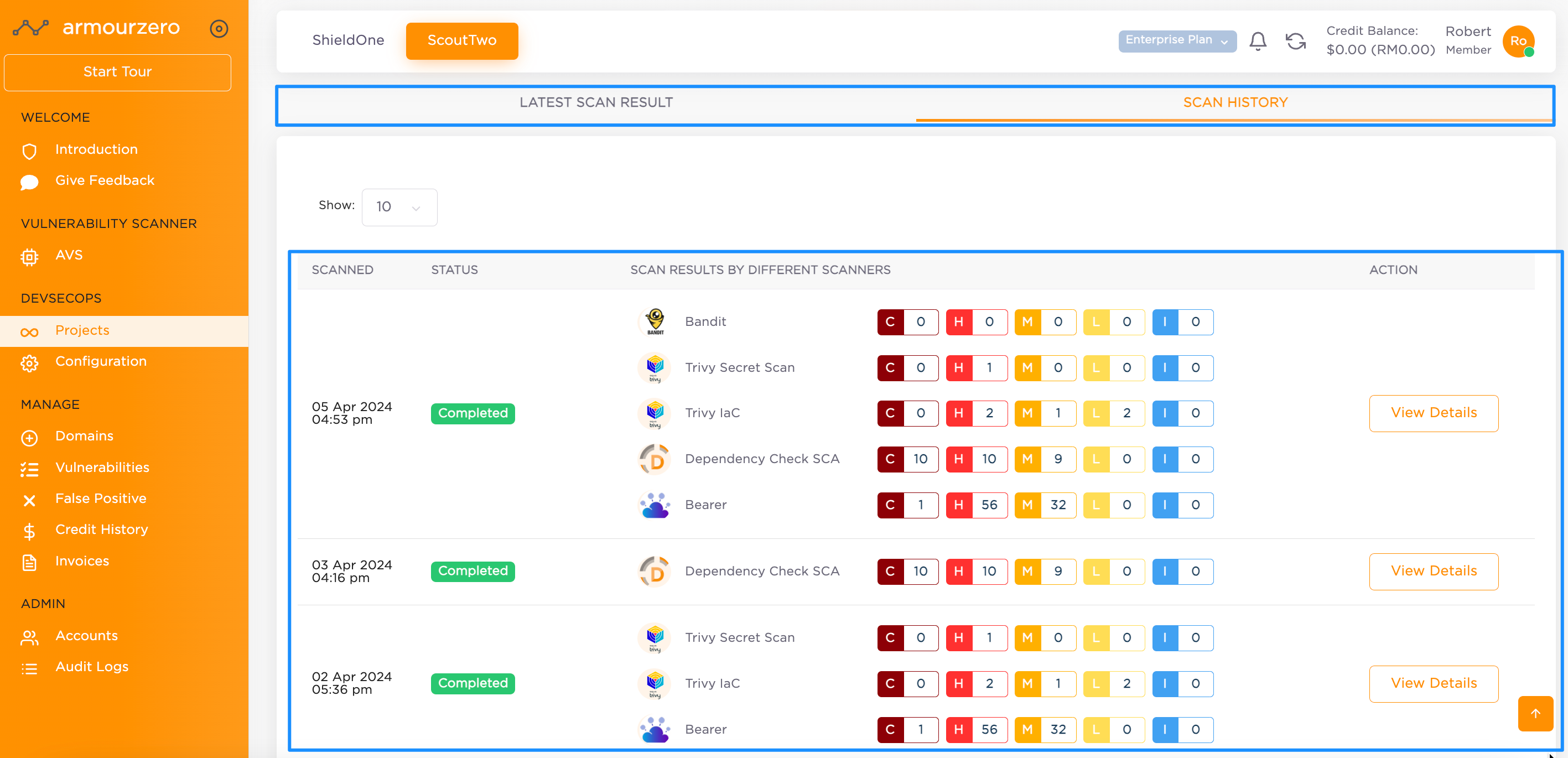Click the Domains plus-circle icon

click(x=29, y=437)
